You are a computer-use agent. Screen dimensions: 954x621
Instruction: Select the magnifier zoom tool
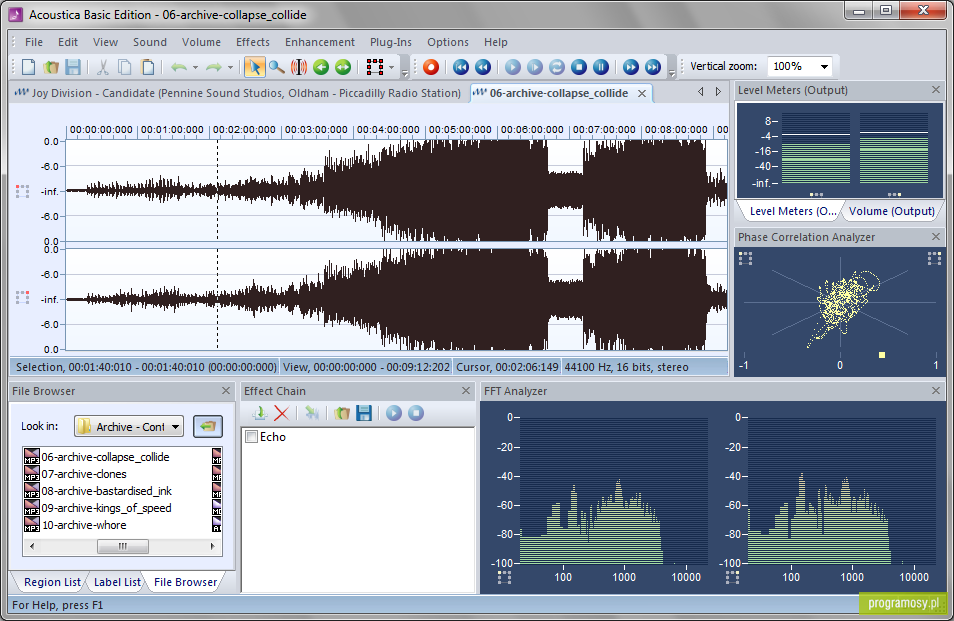click(277, 66)
